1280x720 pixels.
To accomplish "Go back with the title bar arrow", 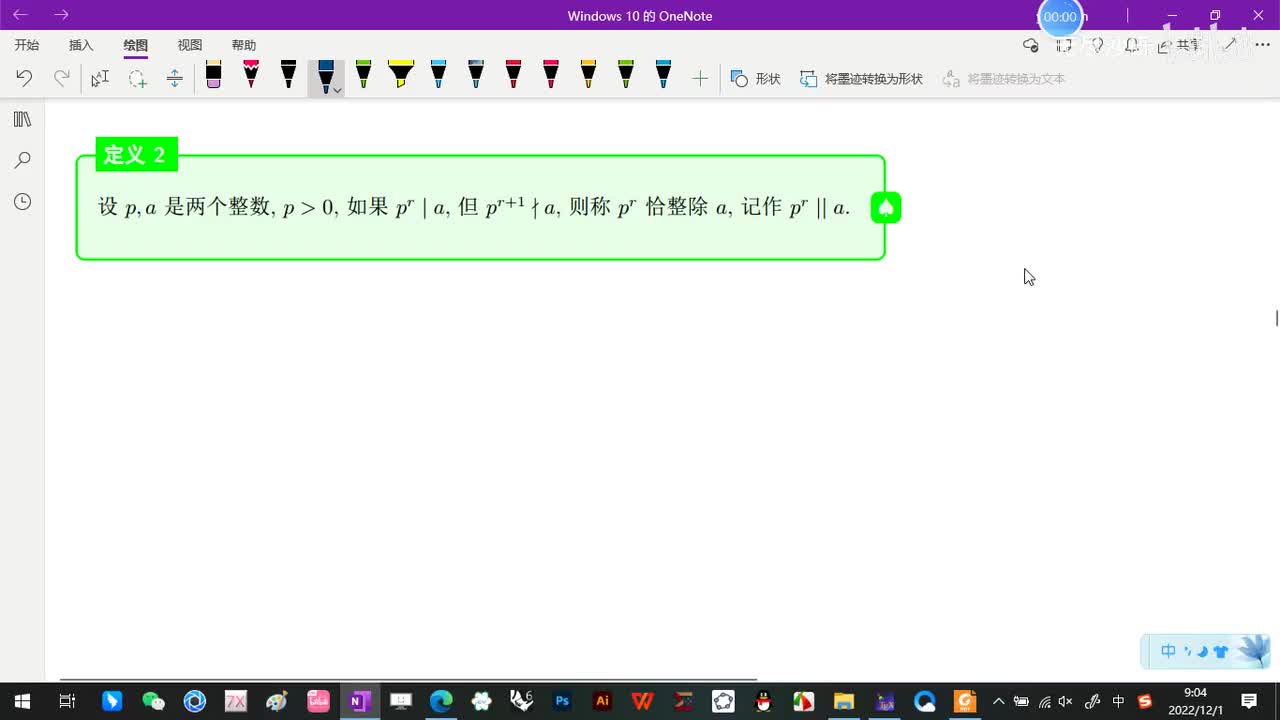I will coord(20,15).
